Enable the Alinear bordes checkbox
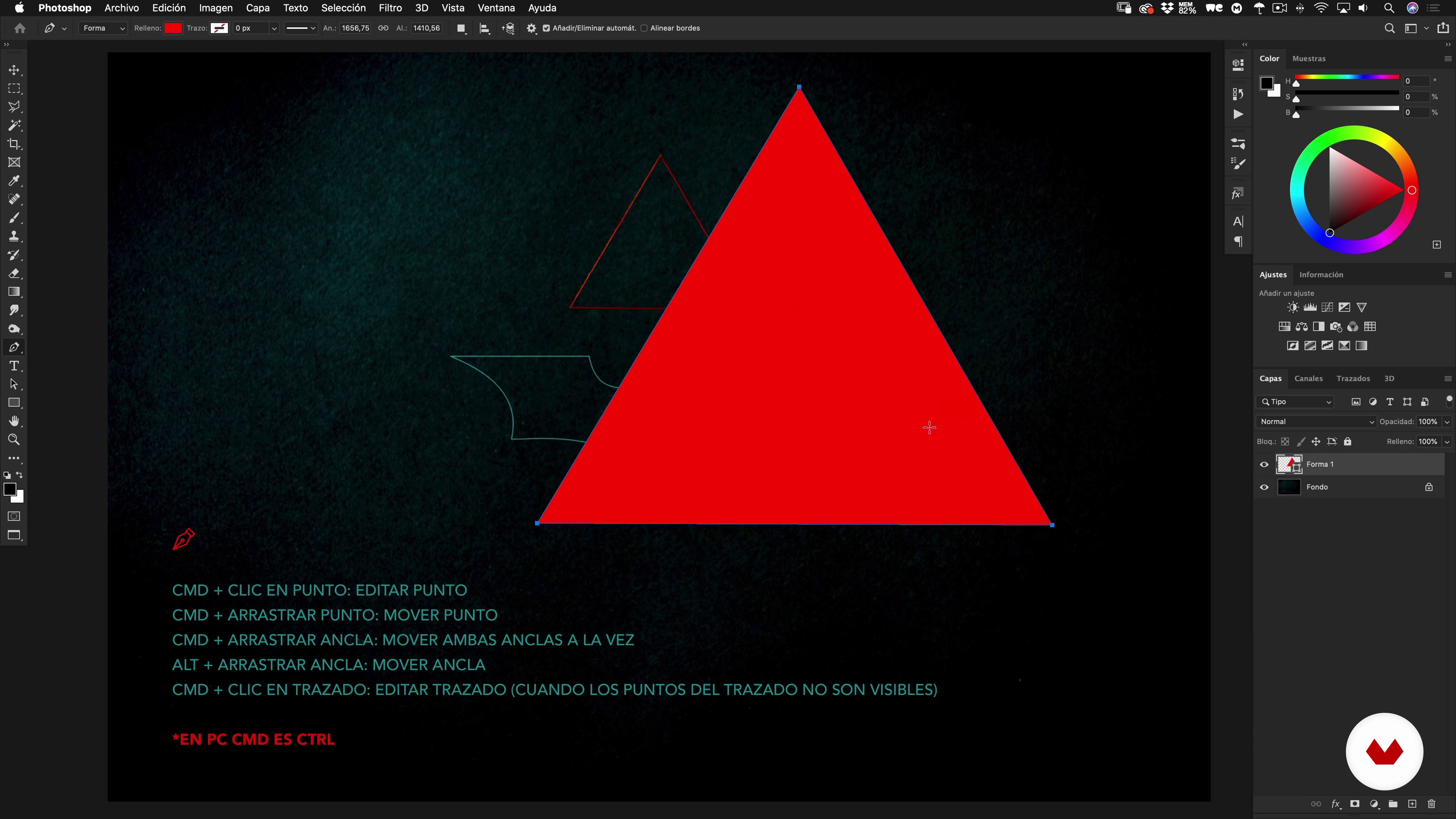 [644, 28]
